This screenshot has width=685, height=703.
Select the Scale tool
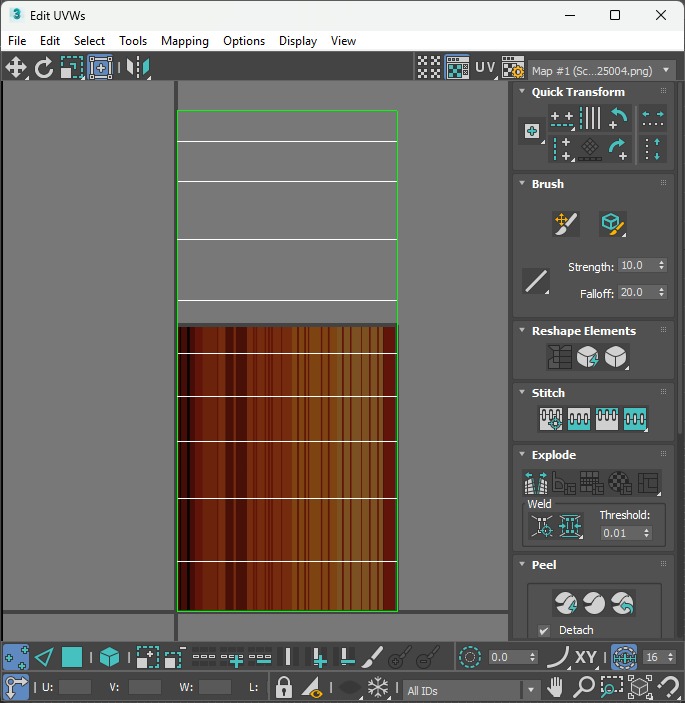coord(72,68)
